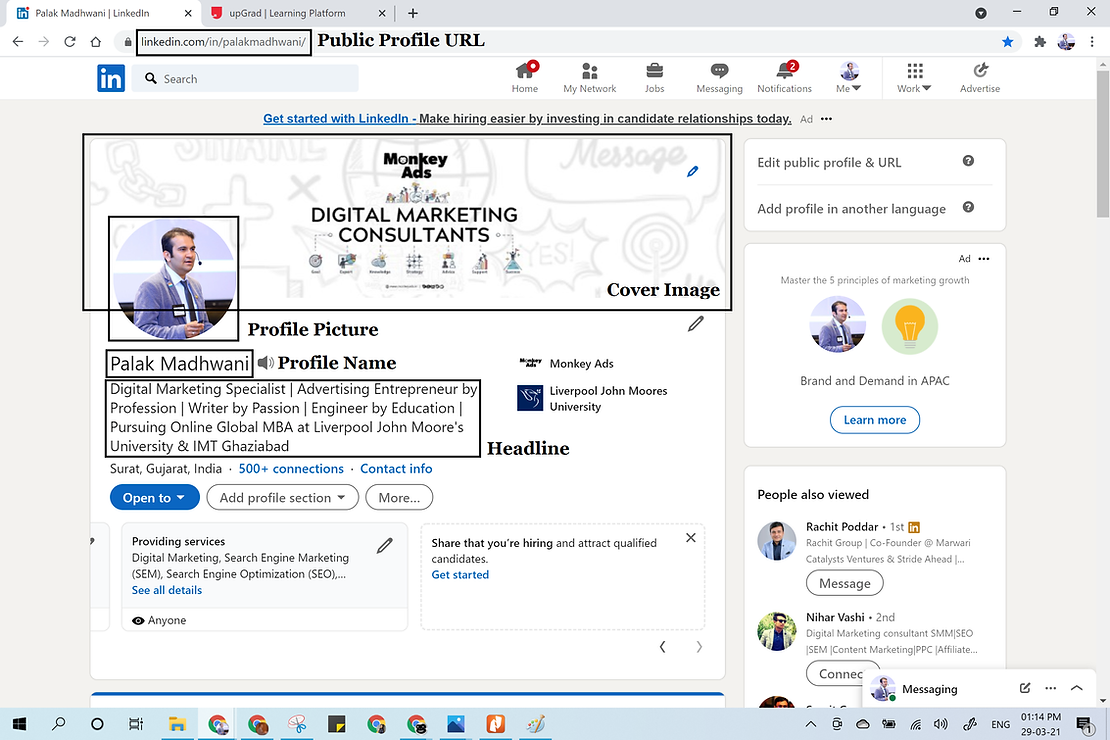Image resolution: width=1110 pixels, height=740 pixels.
Task: Click Learn more on the APAC ad
Action: 875,420
